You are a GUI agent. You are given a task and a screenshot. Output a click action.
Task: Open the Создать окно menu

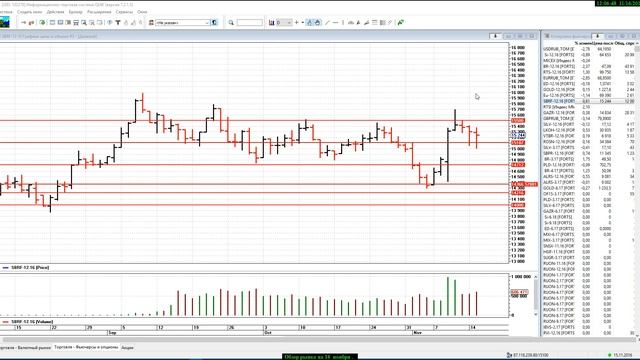[x=29, y=12]
